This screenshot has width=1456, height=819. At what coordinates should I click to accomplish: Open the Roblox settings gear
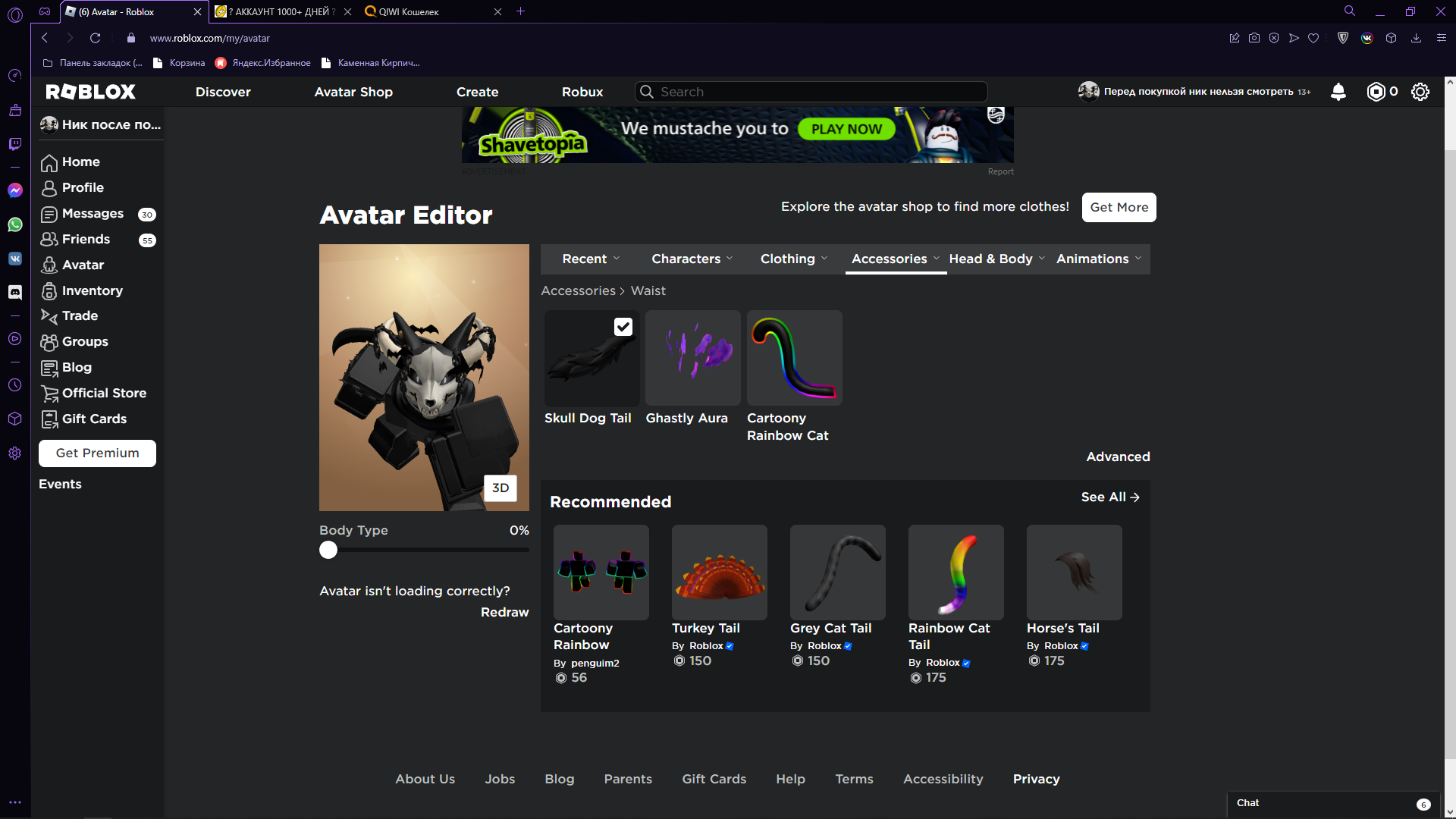click(1420, 92)
